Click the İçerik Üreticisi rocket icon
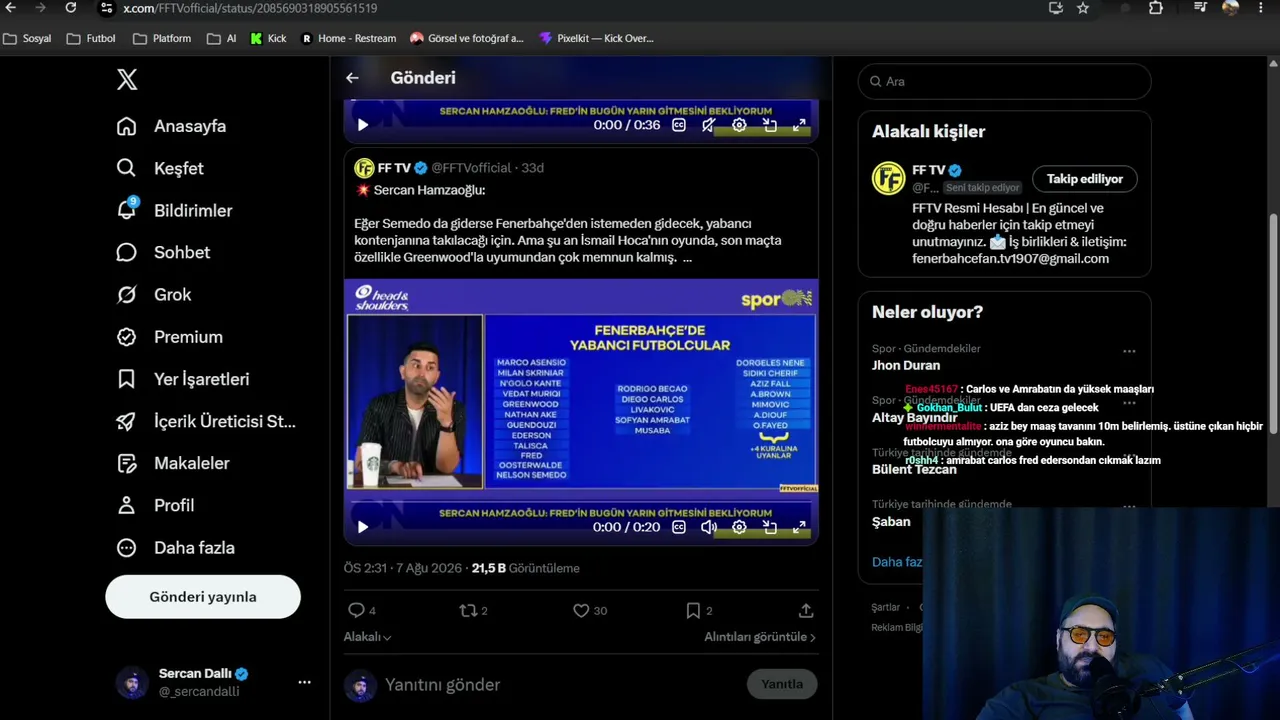The image size is (1280, 720). coord(126,421)
